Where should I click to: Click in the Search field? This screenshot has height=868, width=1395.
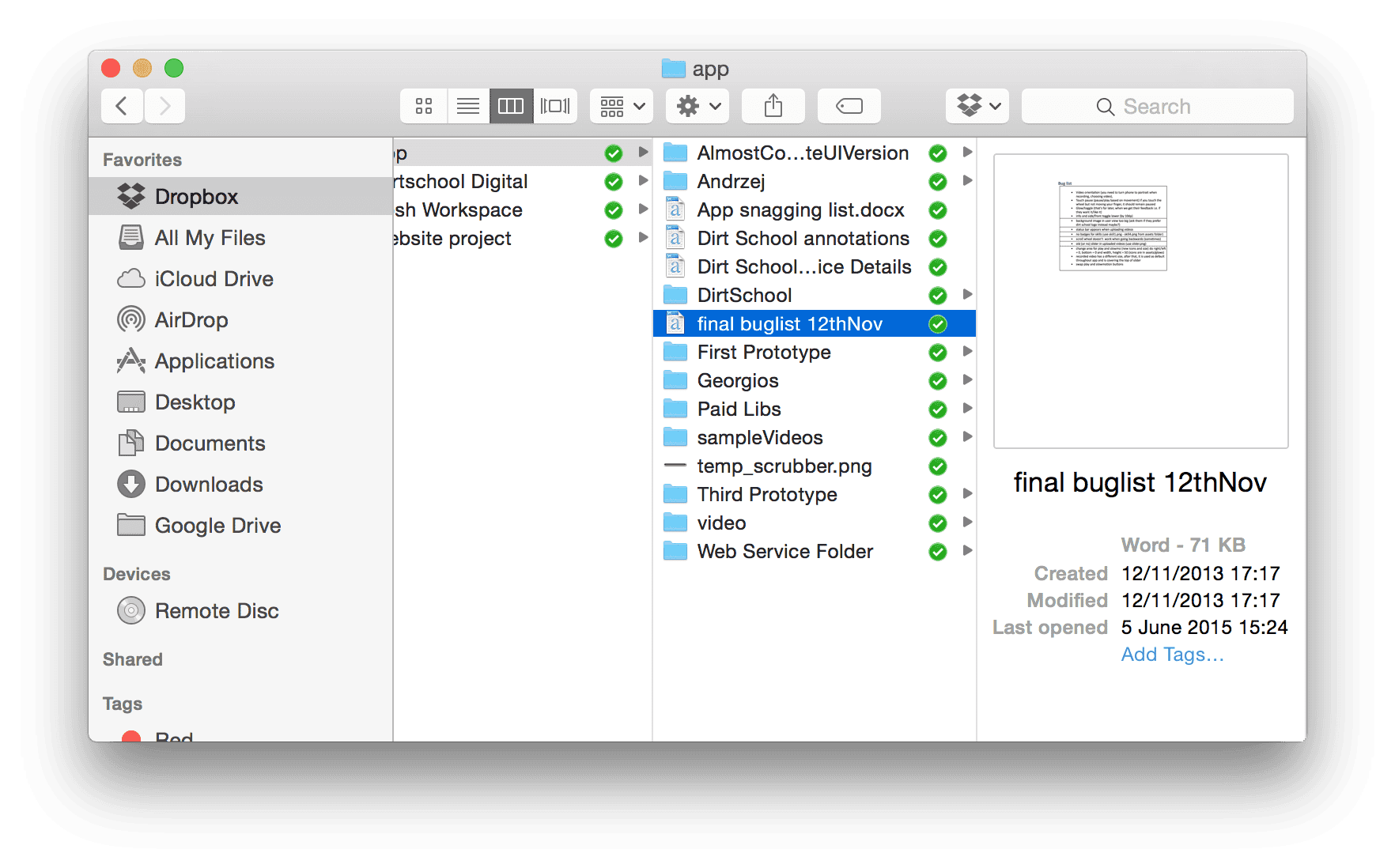point(1157,106)
